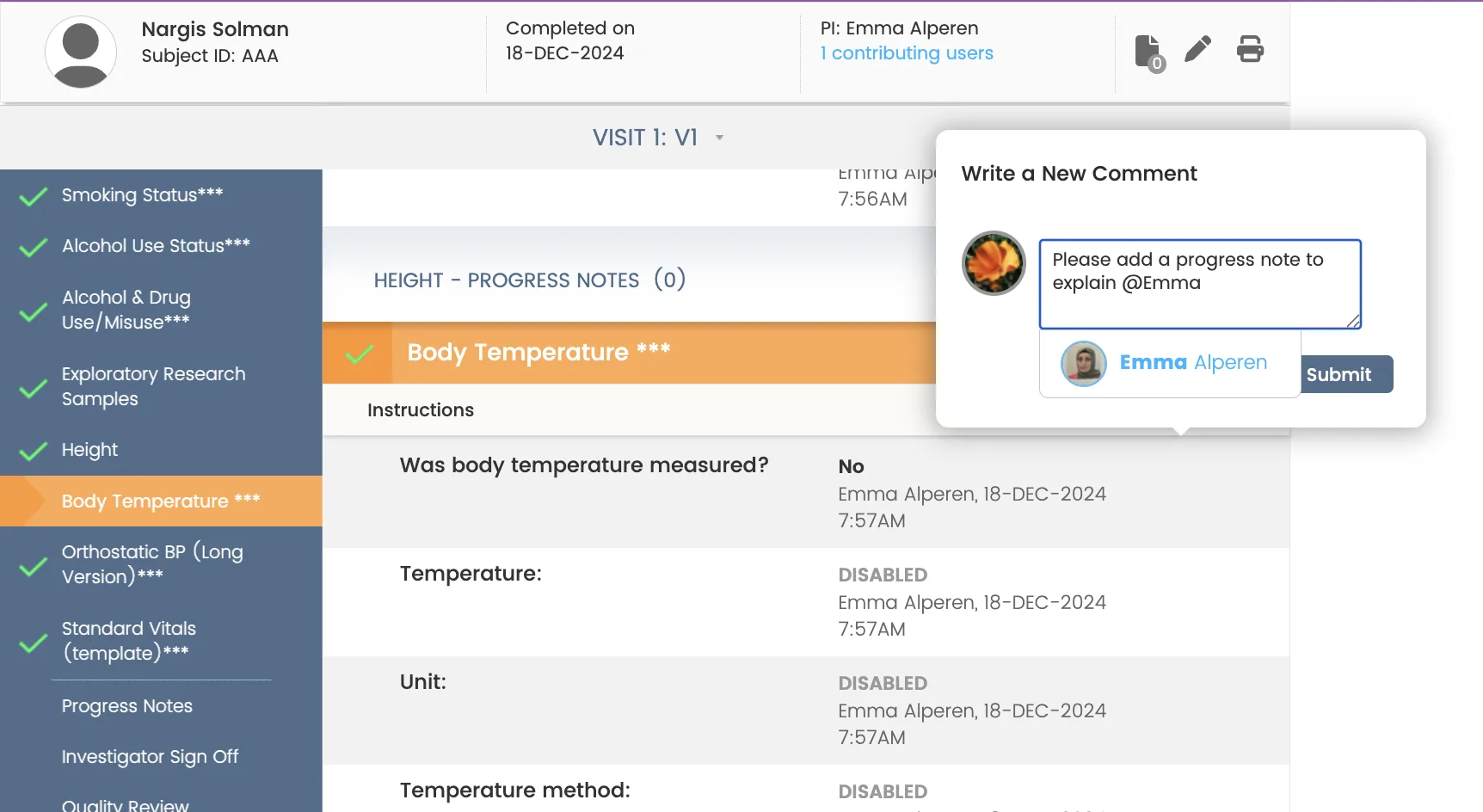Click the checkmark beside Orthostatic BP
This screenshot has height=812, width=1483.
(33, 566)
